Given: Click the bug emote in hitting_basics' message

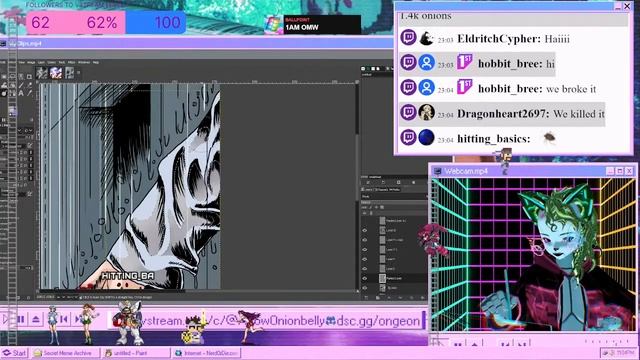Looking at the screenshot, I should (549, 138).
